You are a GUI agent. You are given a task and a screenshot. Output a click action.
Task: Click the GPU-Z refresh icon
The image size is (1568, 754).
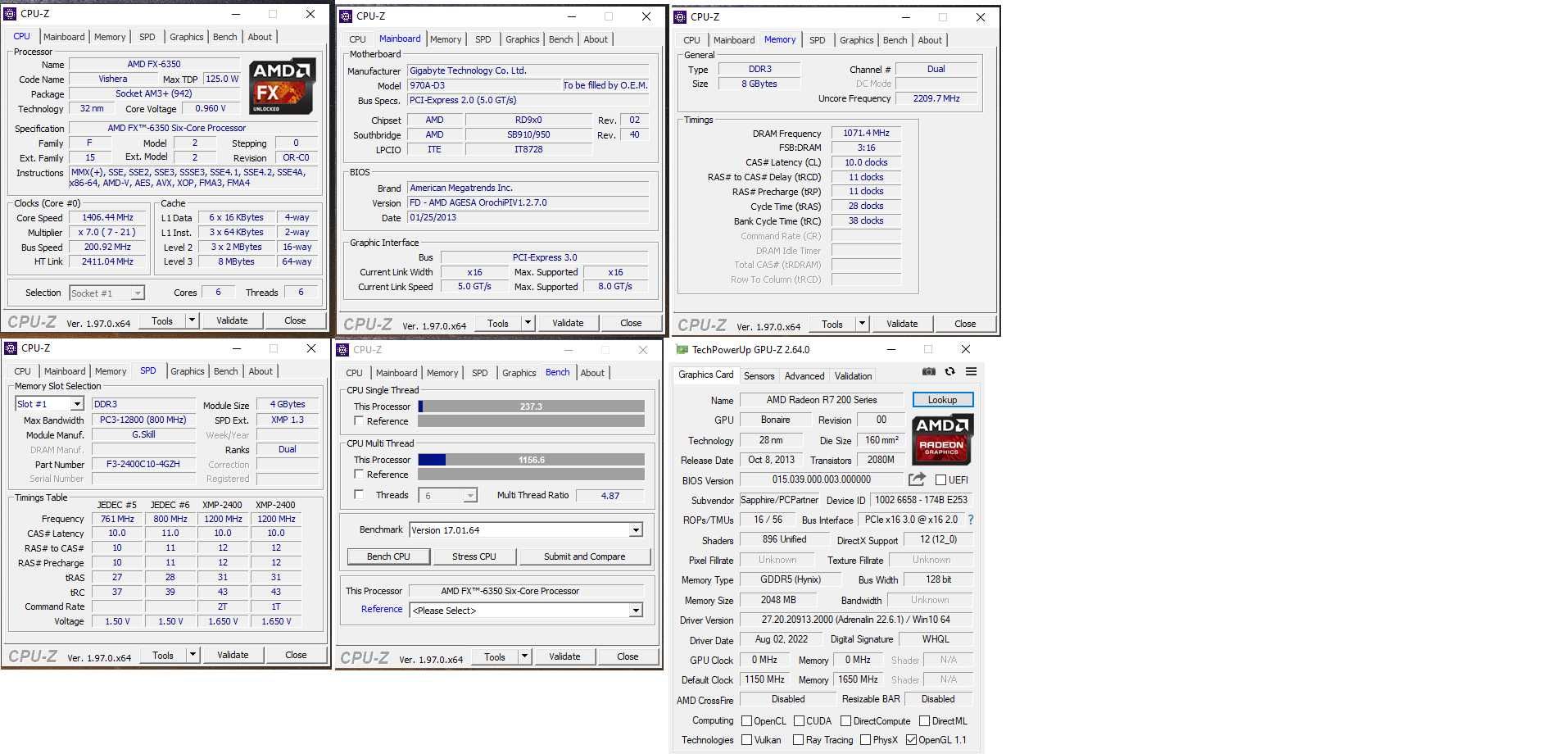(x=949, y=371)
